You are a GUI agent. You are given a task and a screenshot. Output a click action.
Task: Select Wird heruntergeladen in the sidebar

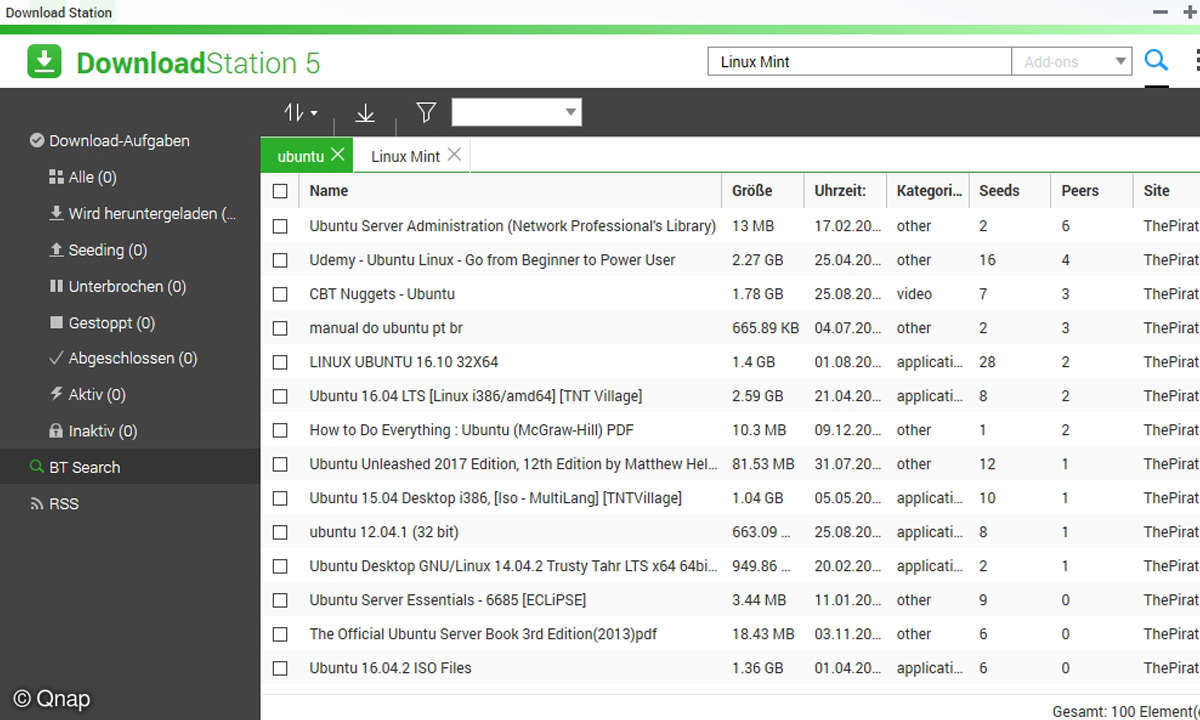coord(142,213)
